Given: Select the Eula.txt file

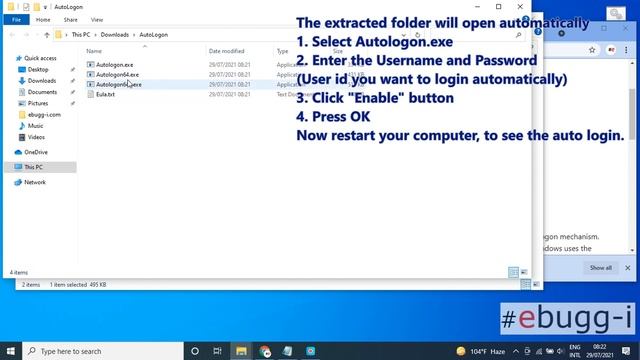Looking at the screenshot, I should pos(105,94).
